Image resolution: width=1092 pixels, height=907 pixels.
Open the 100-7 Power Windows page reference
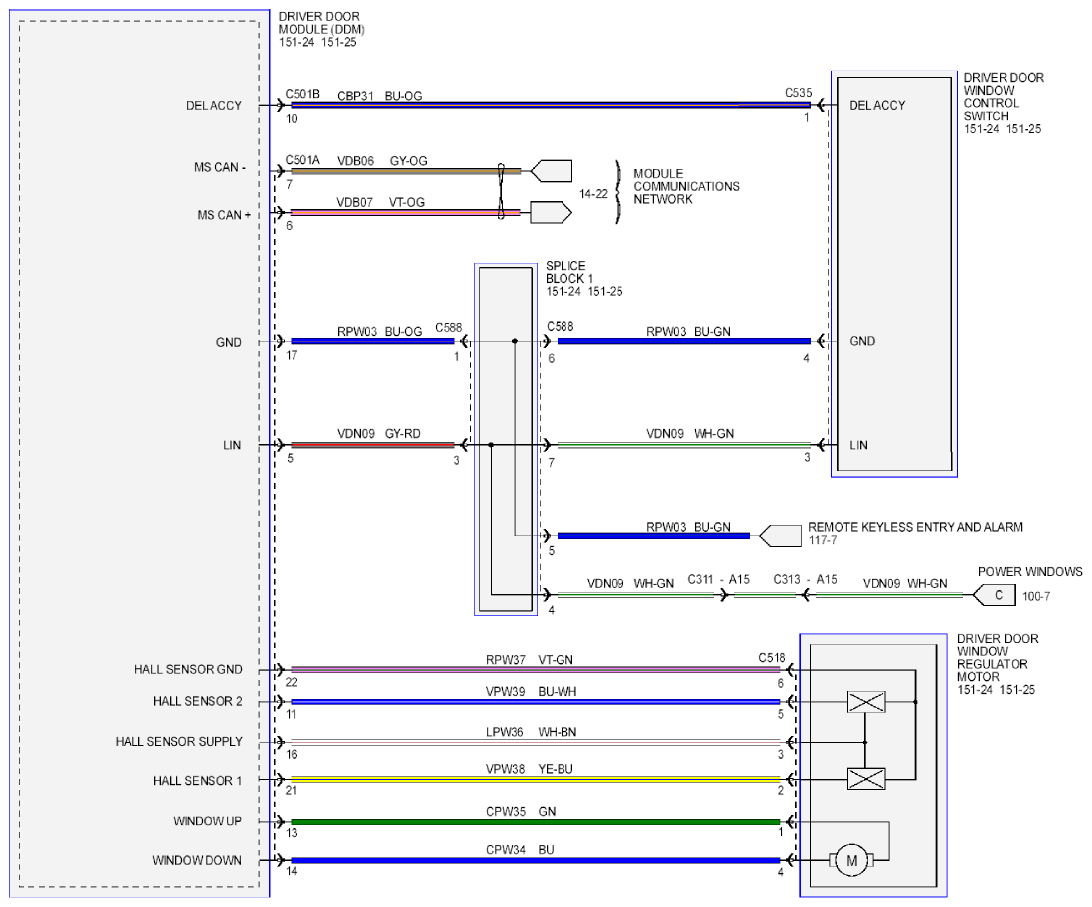coord(1036,597)
